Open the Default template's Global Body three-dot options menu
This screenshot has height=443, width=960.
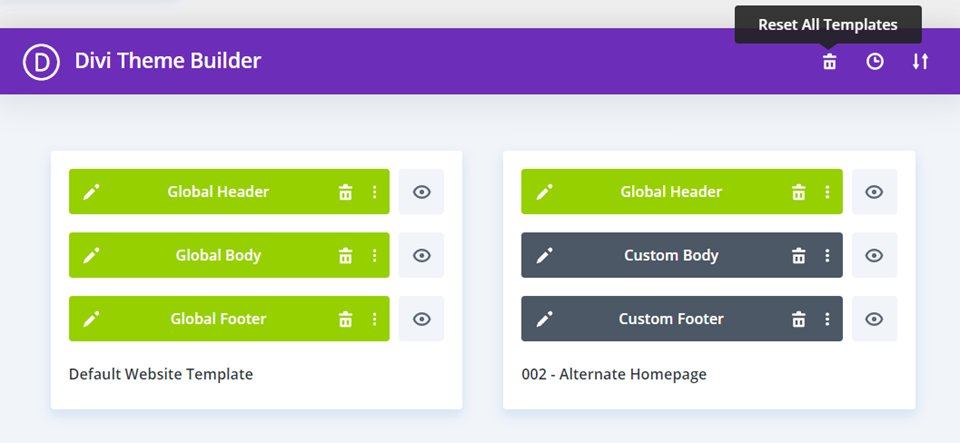point(374,256)
